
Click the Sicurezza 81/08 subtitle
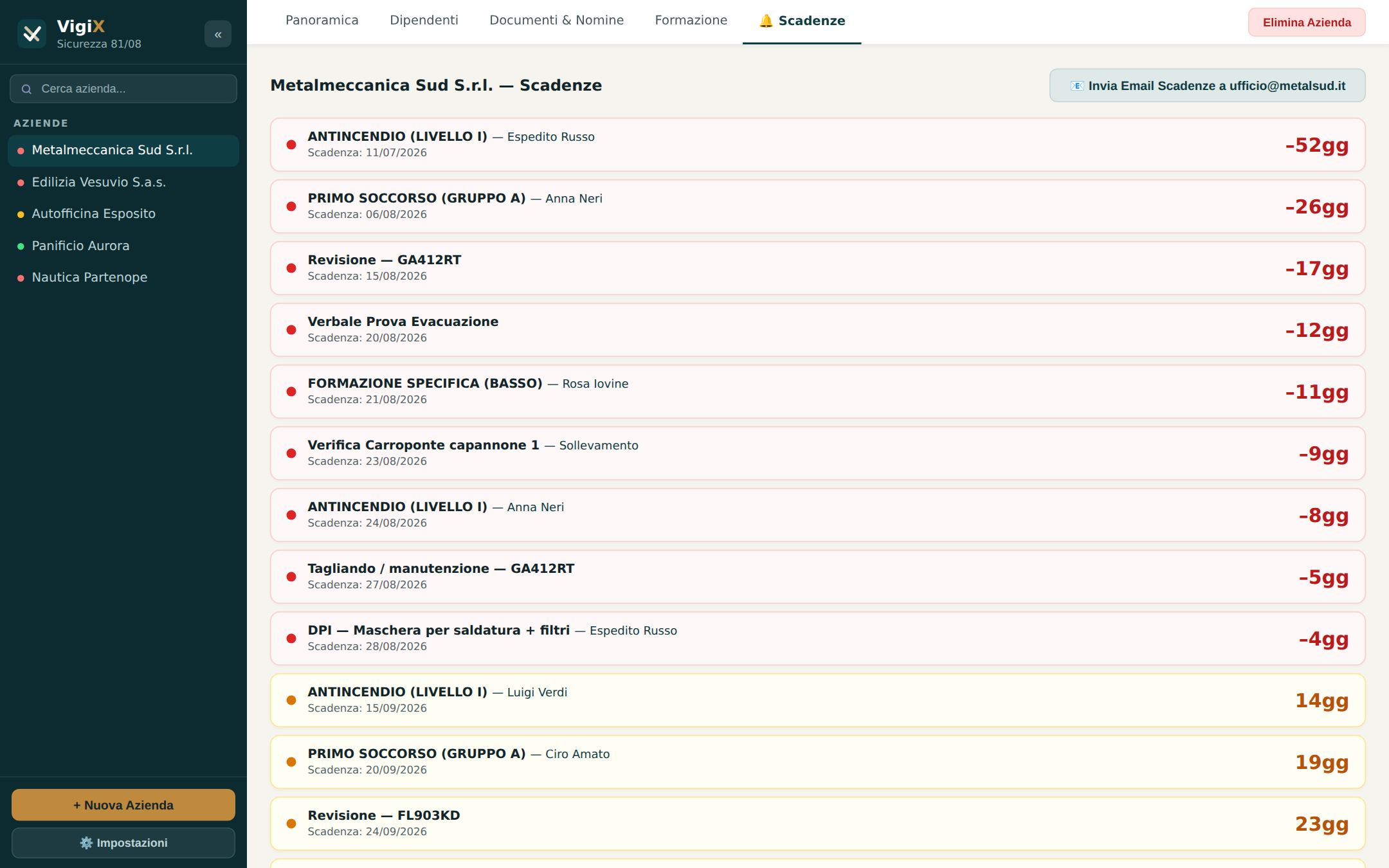click(99, 44)
